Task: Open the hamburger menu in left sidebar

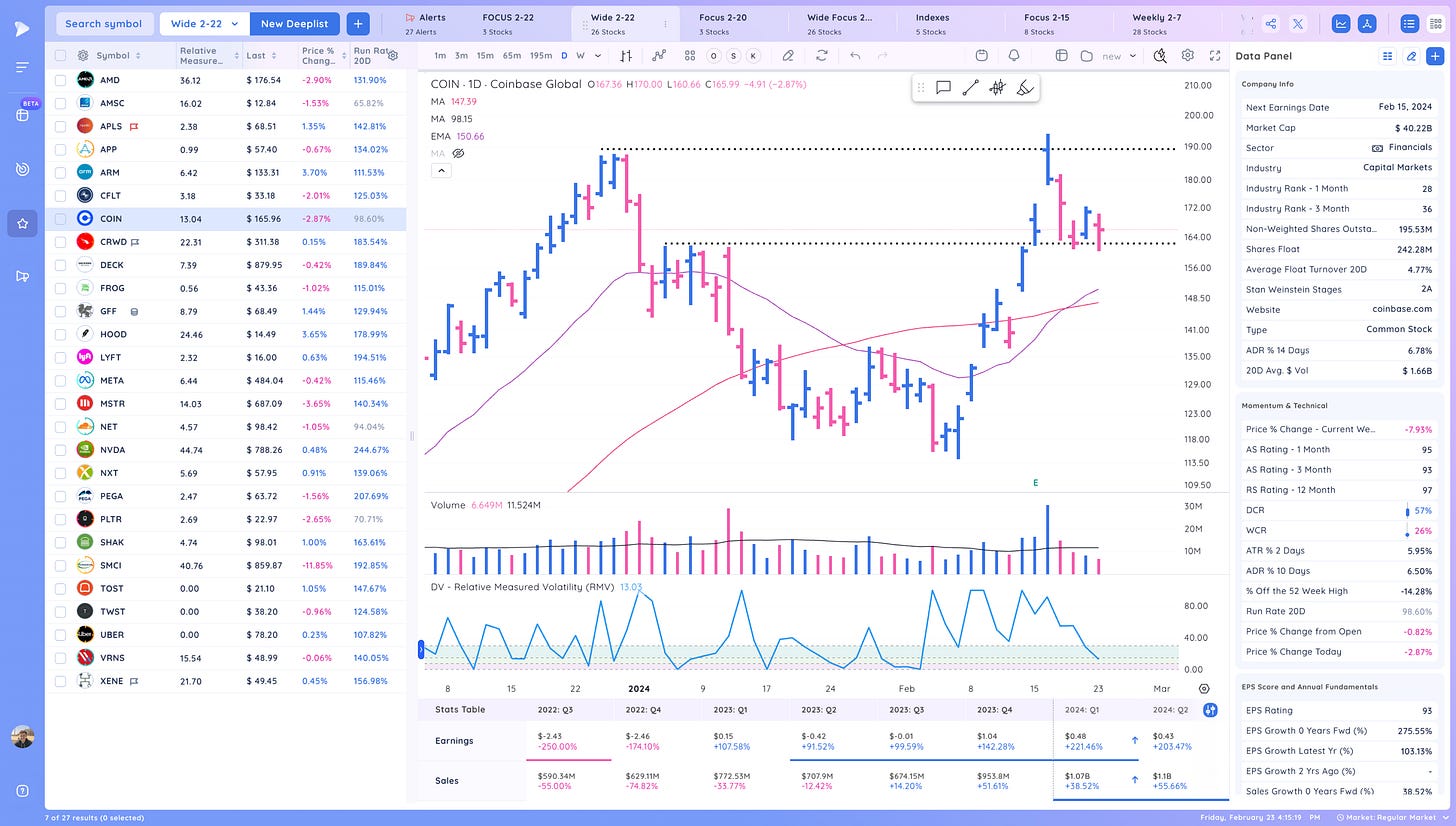Action: 22,67
